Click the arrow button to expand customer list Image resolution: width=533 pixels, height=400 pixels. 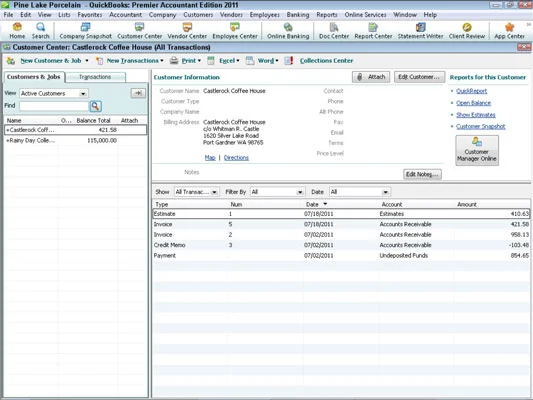[138, 93]
